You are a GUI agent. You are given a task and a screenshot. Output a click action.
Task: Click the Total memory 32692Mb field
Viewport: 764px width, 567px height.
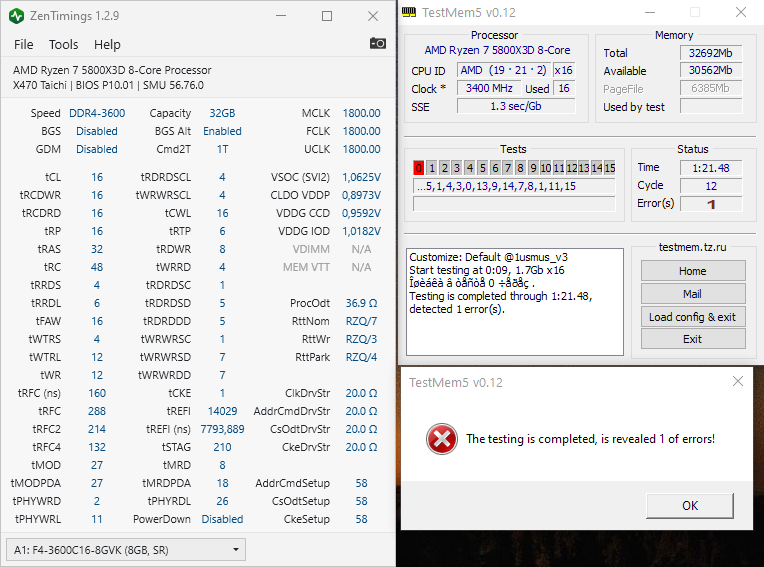[x=711, y=53]
